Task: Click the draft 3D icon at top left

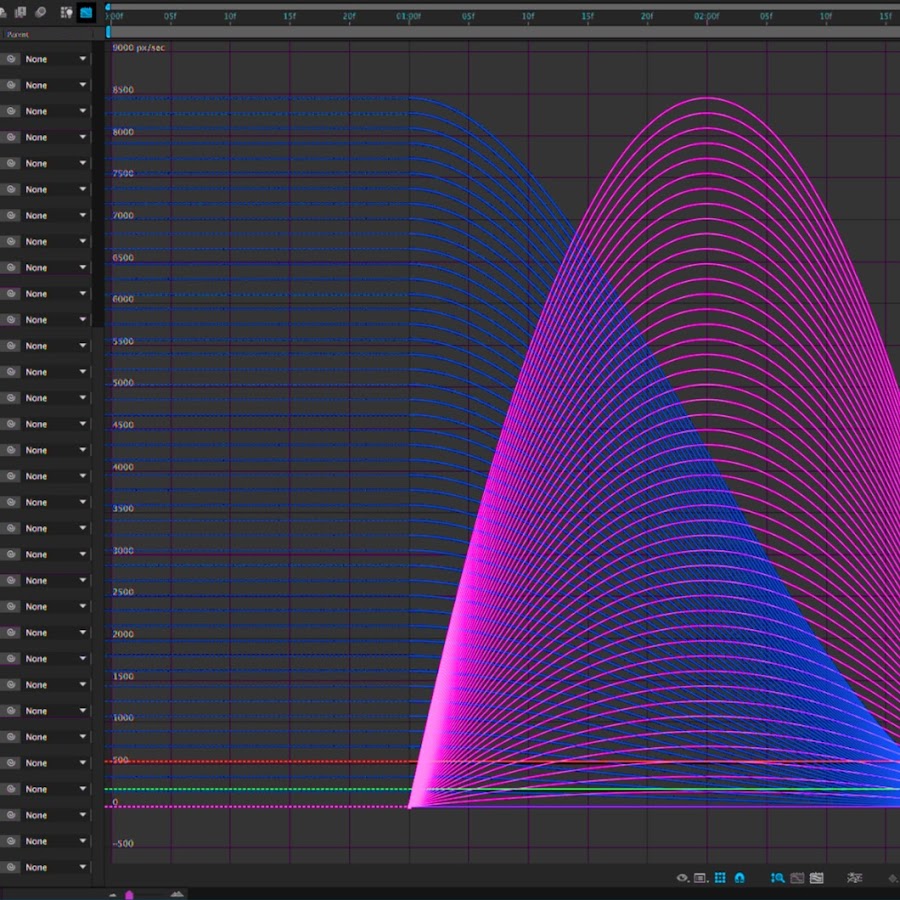Action: pyautogui.click(x=5, y=13)
